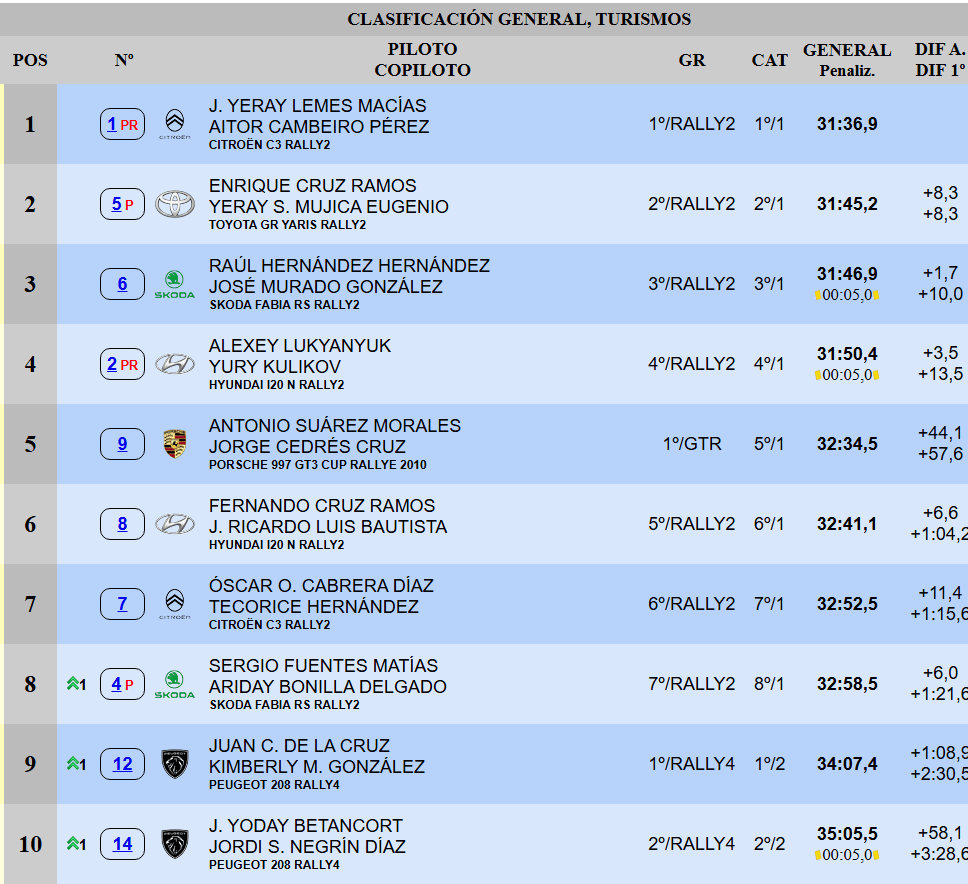Click the Hyundai logo beside Alexey Lukyanyuk

pyautogui.click(x=174, y=365)
